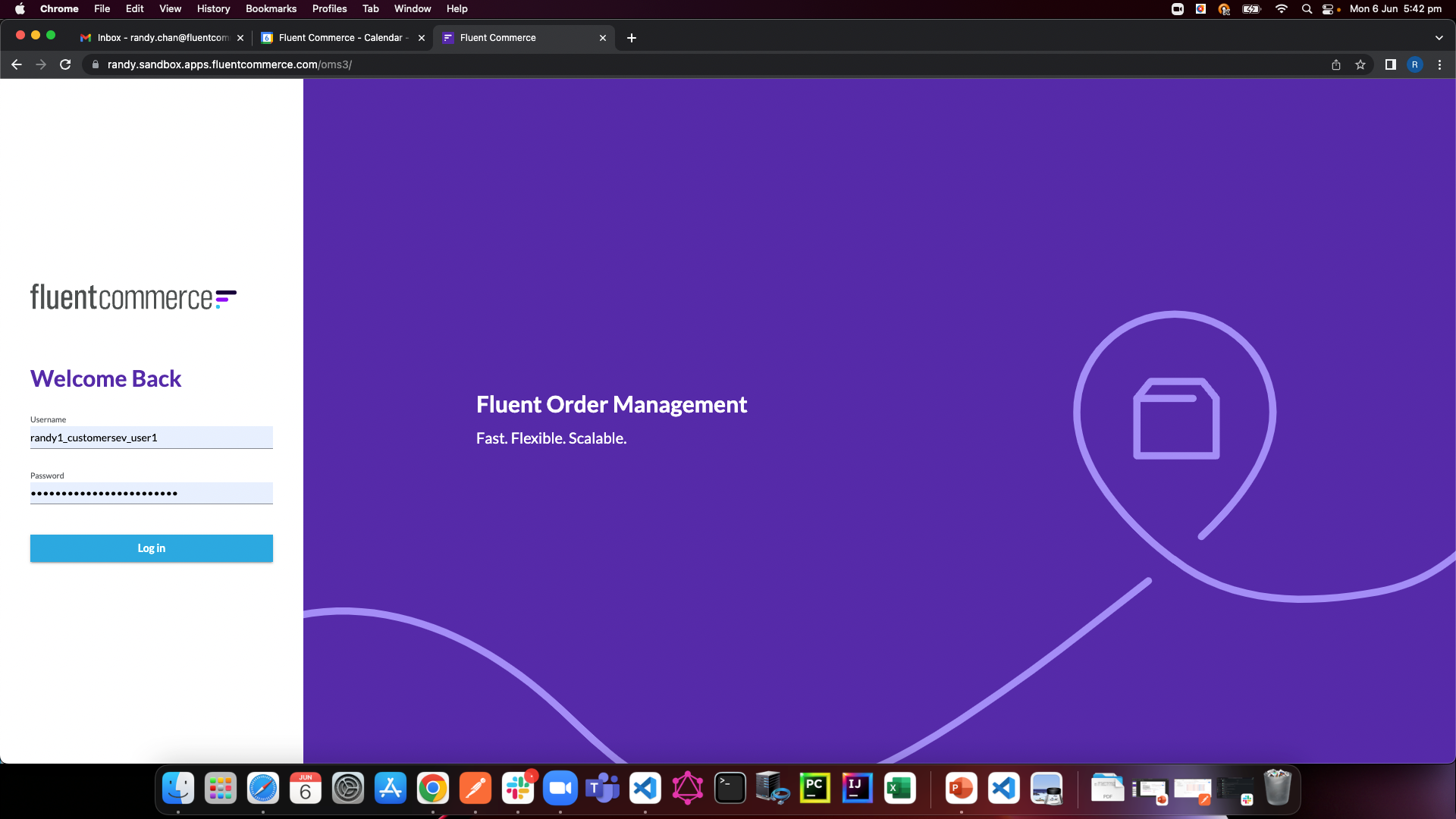Screen dimensions: 1456x819
Task: Switch to the Gmail Inbox tab
Action: (162, 38)
